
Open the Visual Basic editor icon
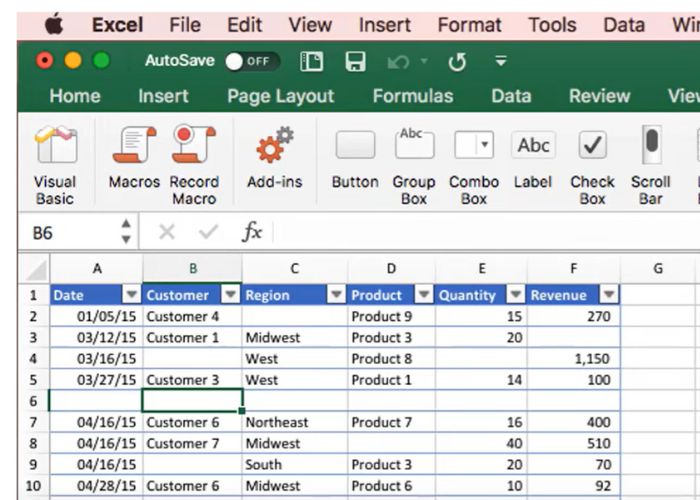point(56,145)
